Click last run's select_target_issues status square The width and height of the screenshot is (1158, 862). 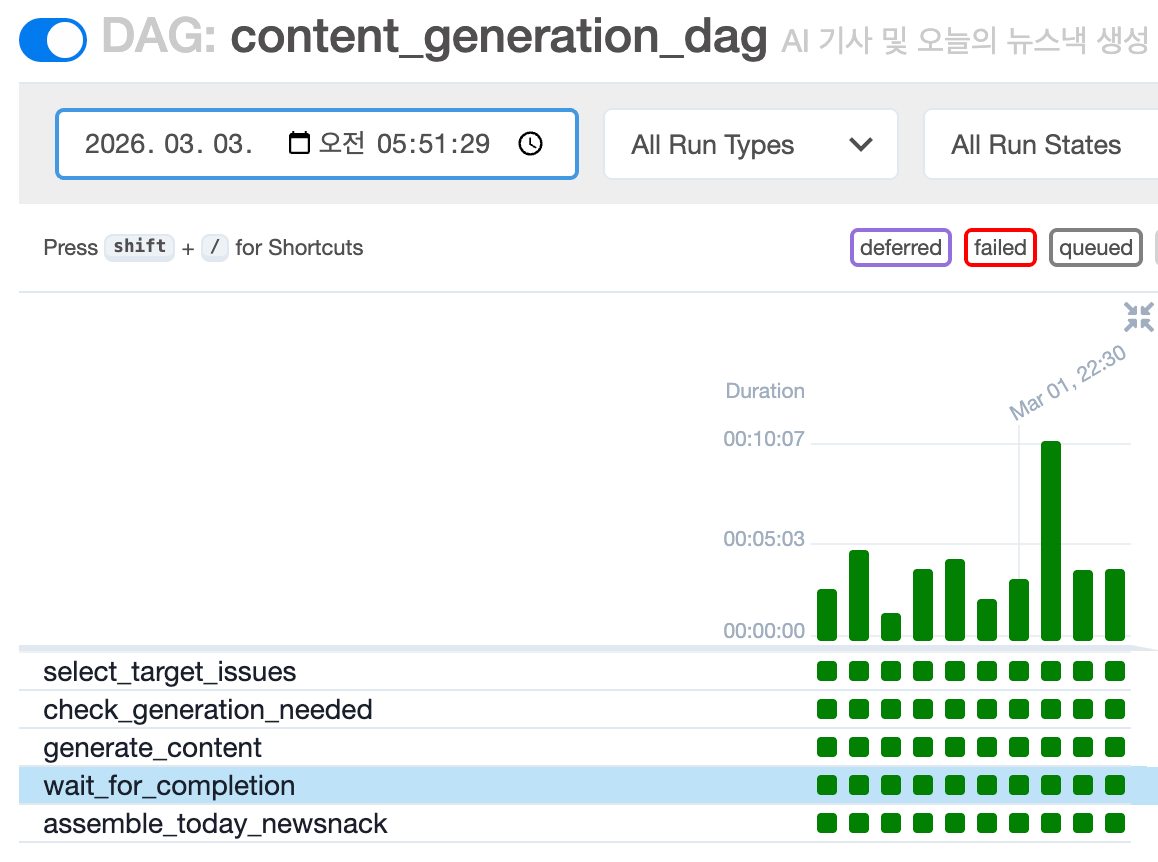pos(1115,671)
